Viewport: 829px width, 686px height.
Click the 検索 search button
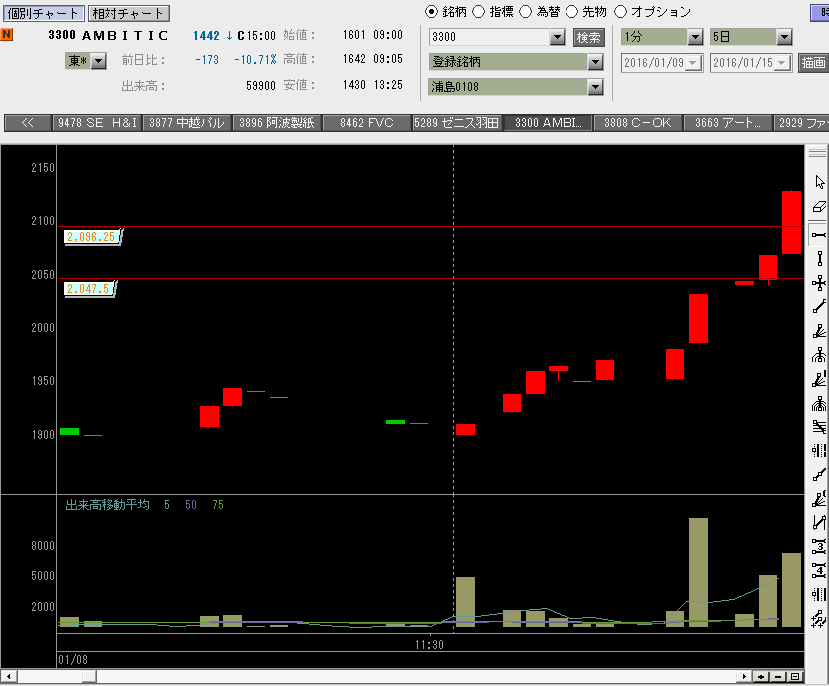(x=588, y=38)
